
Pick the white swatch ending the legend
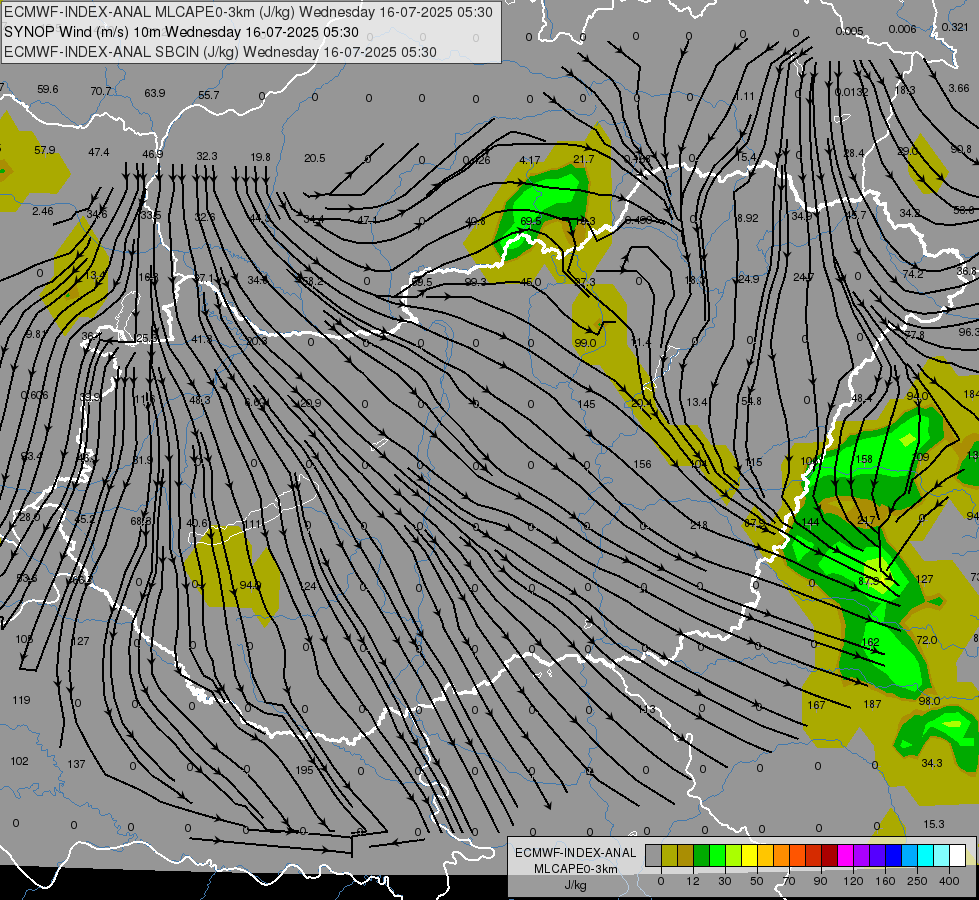point(958,855)
